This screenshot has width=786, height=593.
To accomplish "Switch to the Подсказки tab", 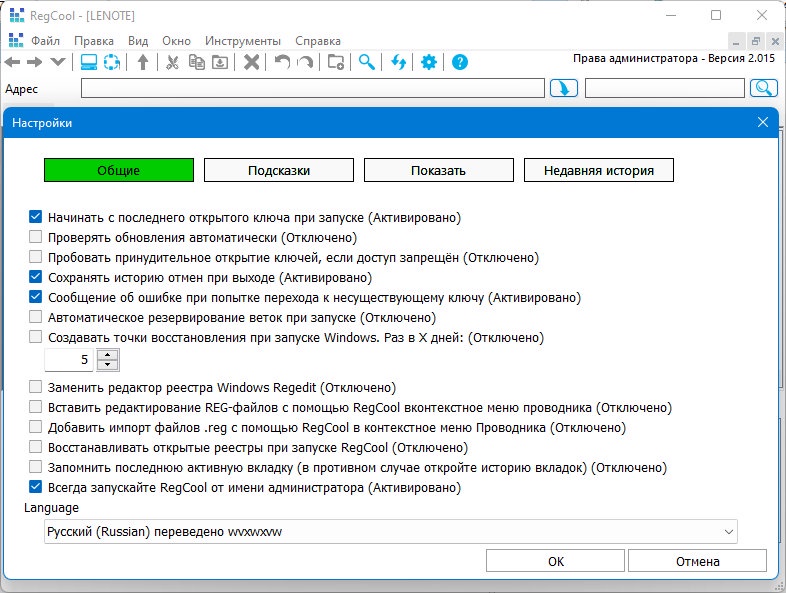I will 279,170.
